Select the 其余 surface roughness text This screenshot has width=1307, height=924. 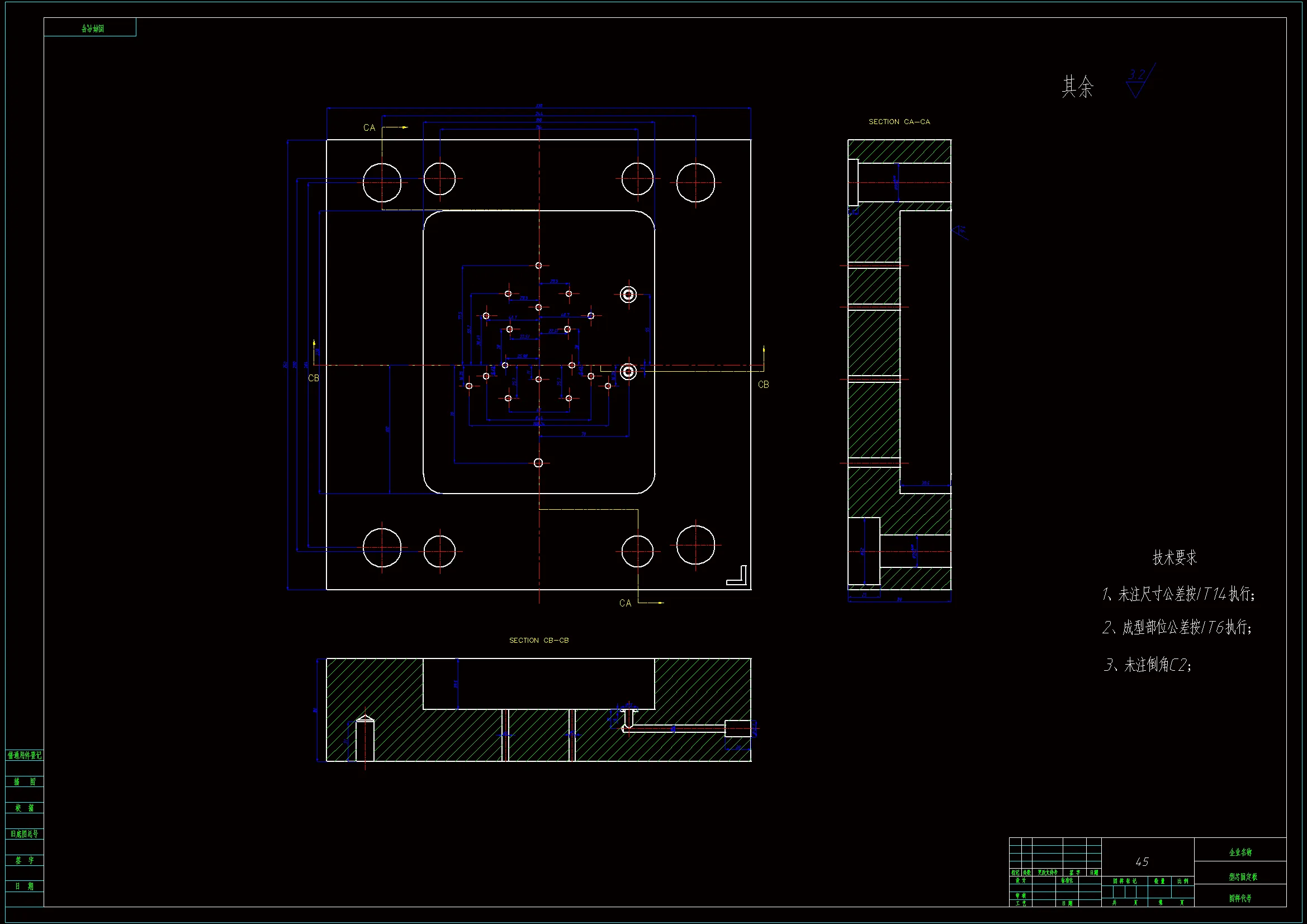tap(1077, 87)
